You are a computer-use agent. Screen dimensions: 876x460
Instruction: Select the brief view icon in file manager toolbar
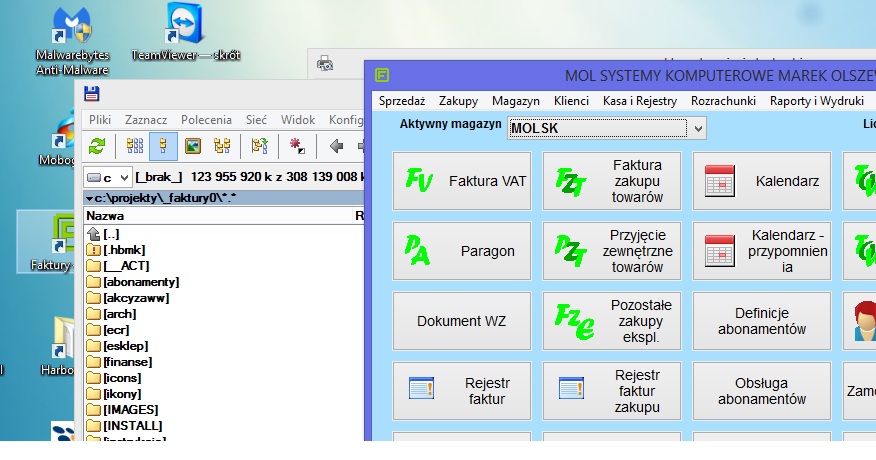tap(135, 146)
